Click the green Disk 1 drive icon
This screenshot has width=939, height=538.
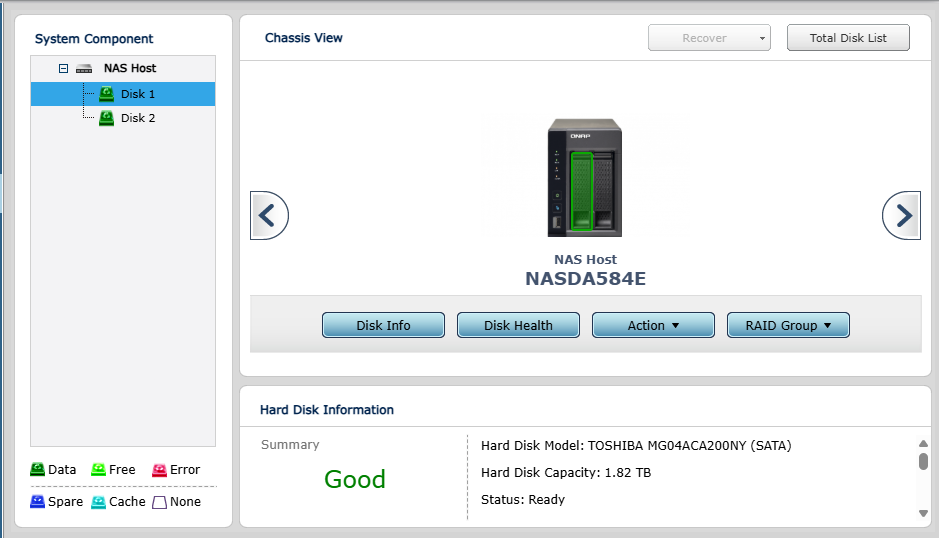[x=107, y=93]
